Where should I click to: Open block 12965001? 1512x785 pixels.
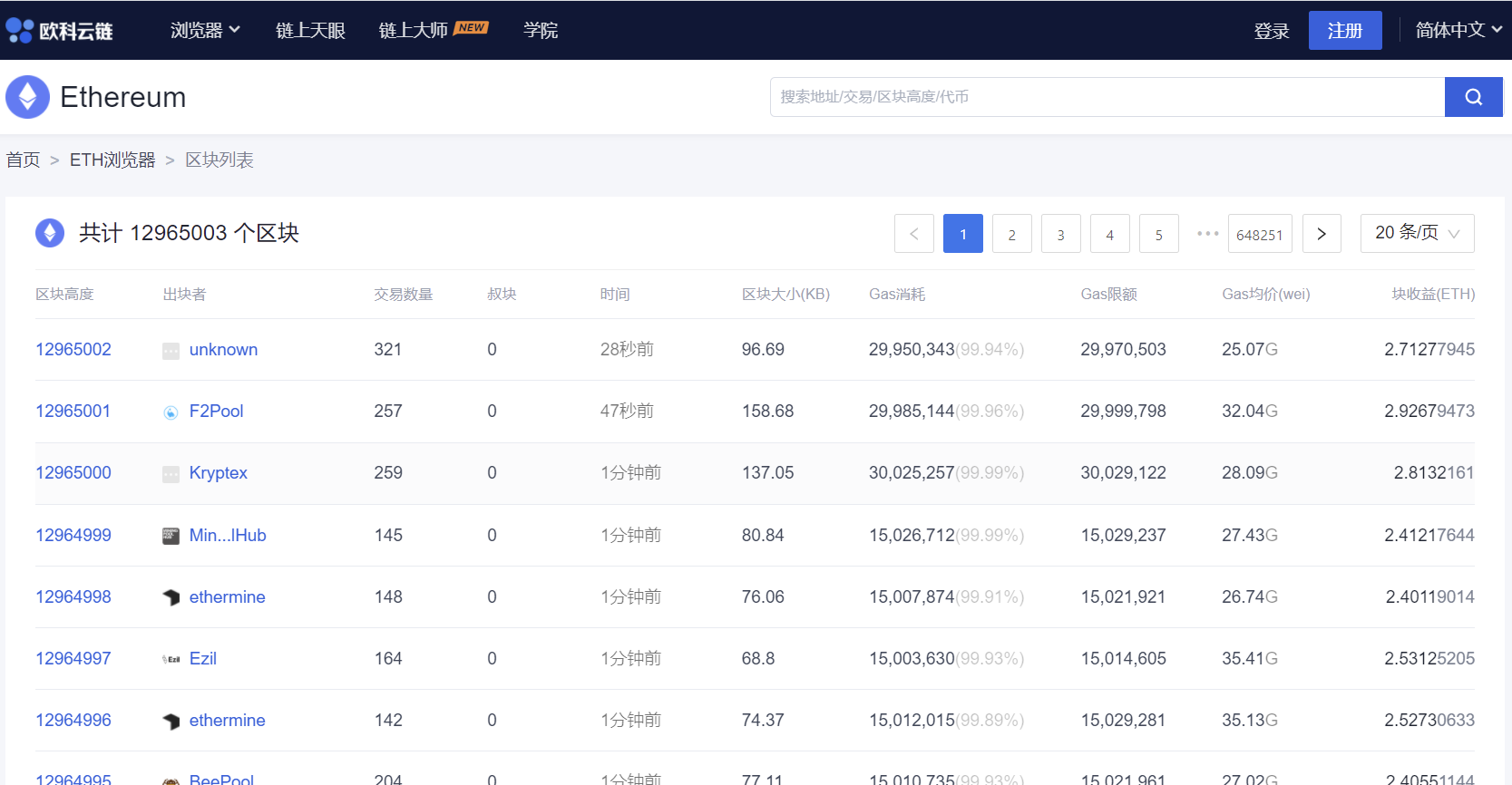coord(73,411)
